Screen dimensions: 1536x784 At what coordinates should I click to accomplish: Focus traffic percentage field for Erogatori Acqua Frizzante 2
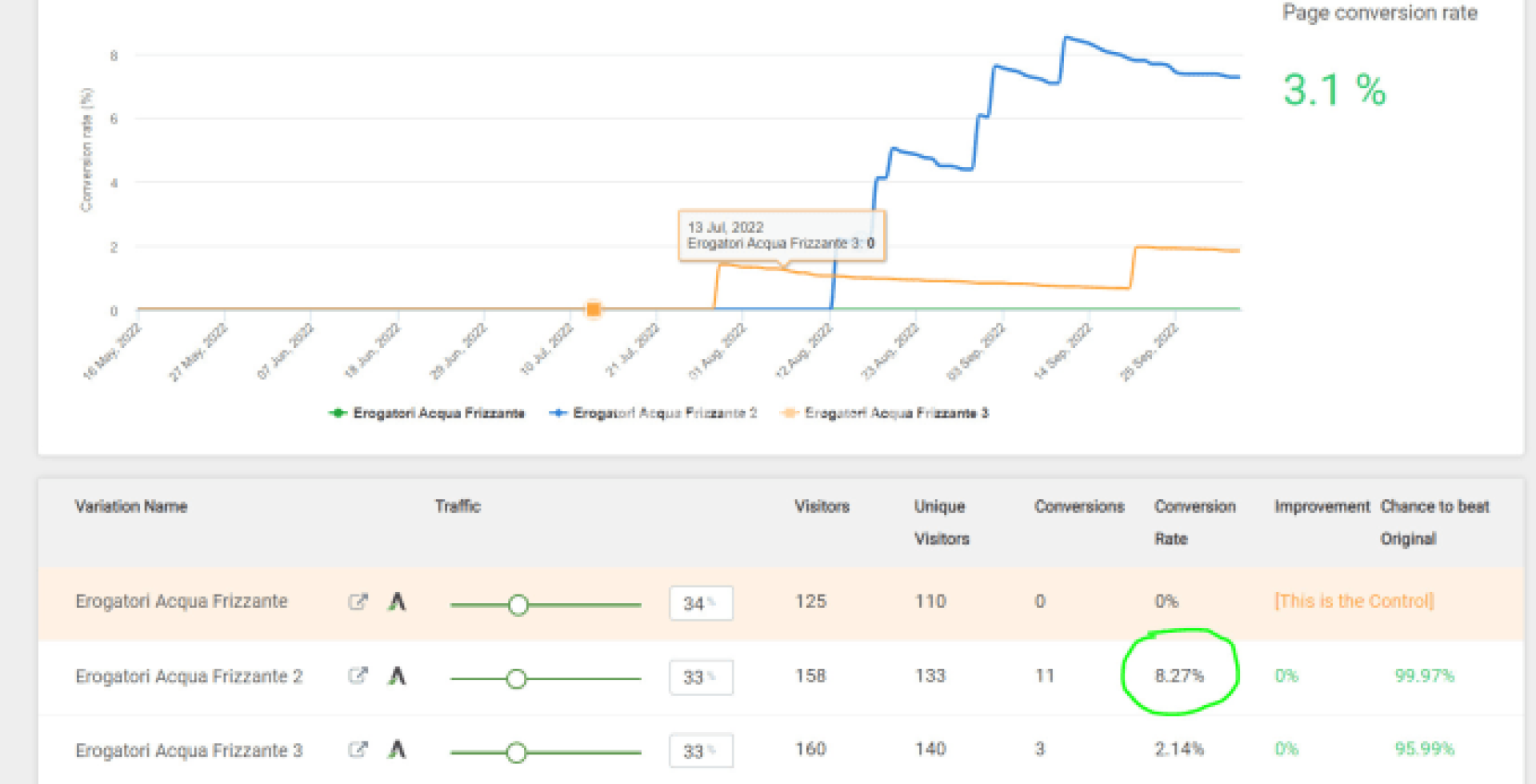click(x=700, y=678)
